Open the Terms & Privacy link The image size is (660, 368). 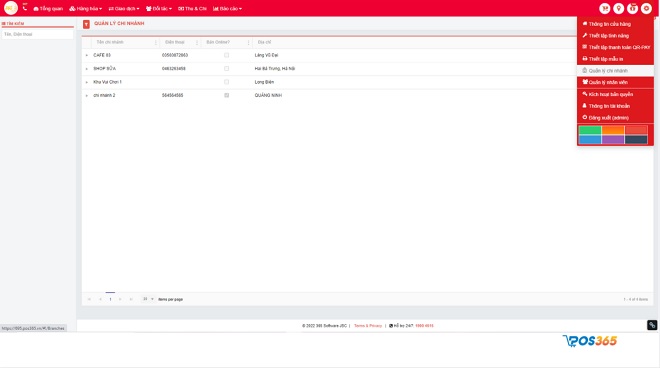point(368,325)
